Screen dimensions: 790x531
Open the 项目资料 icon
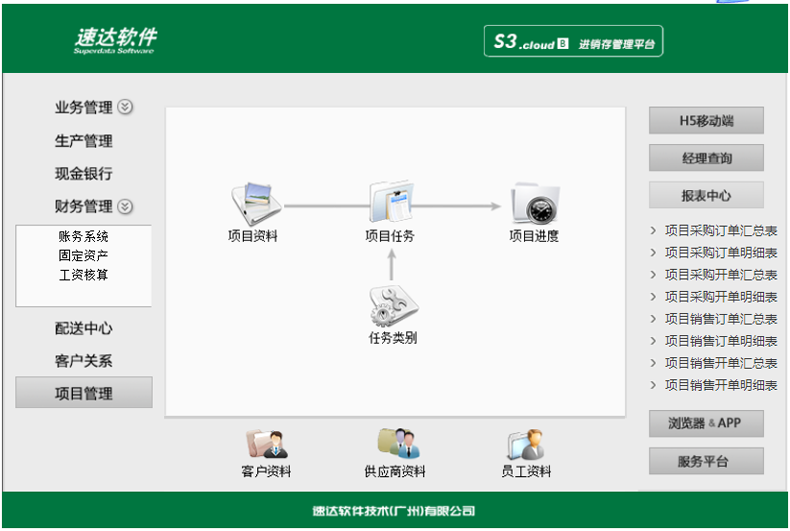256,204
